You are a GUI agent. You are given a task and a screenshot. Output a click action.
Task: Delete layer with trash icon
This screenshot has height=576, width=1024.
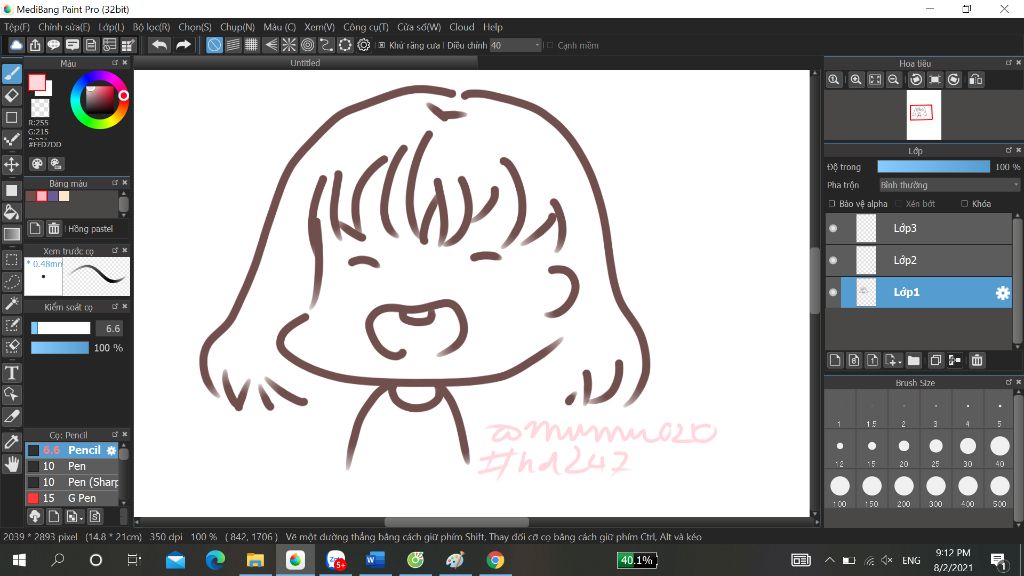977,360
